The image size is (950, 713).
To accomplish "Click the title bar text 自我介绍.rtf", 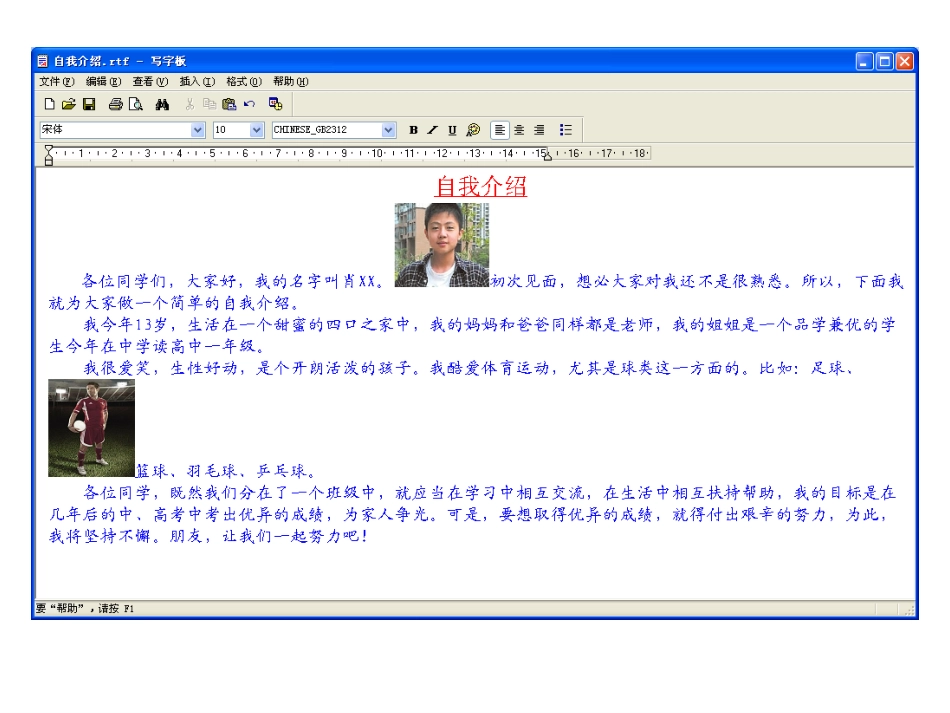I will tap(91, 61).
